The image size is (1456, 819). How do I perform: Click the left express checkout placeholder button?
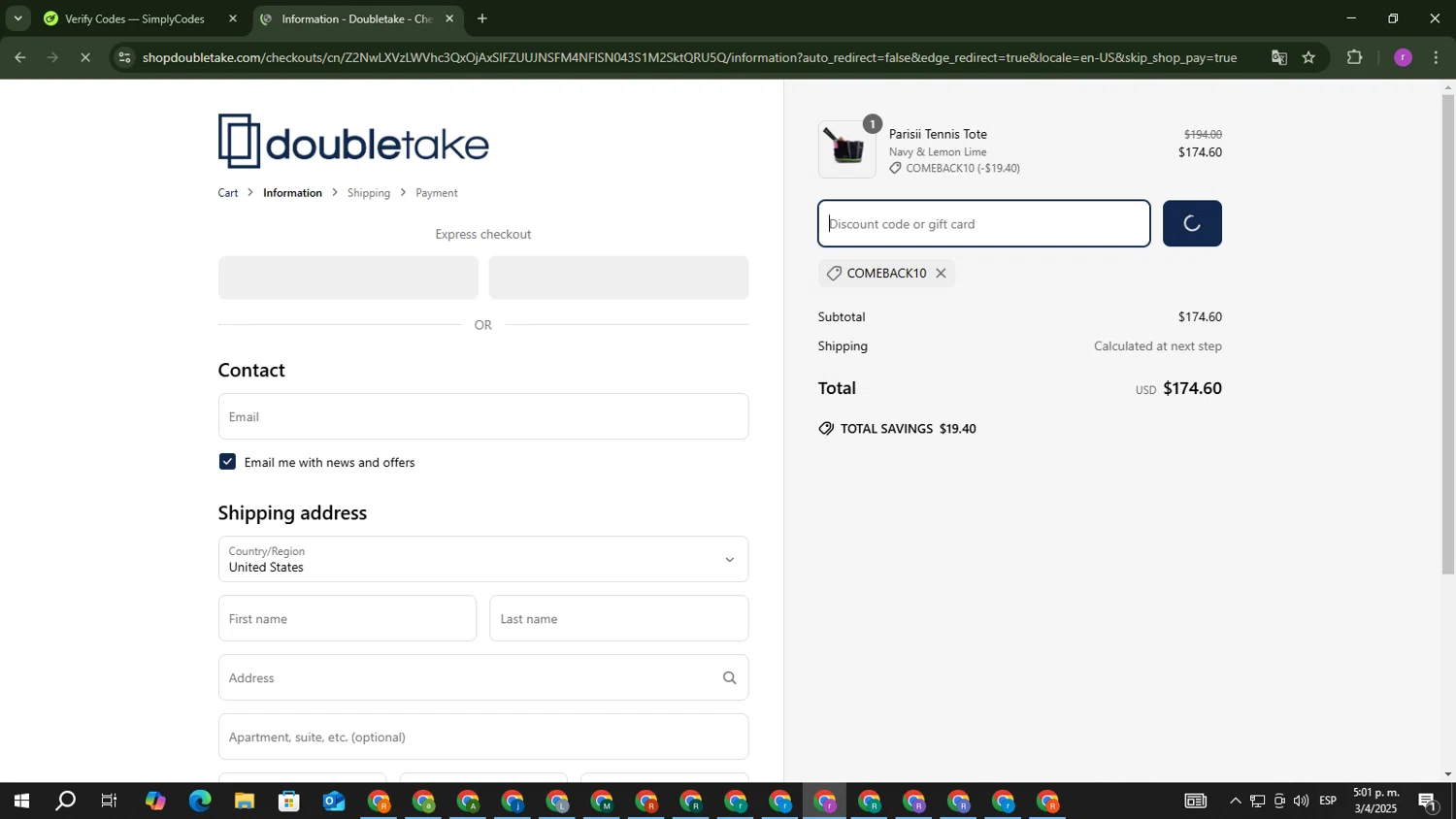point(347,278)
